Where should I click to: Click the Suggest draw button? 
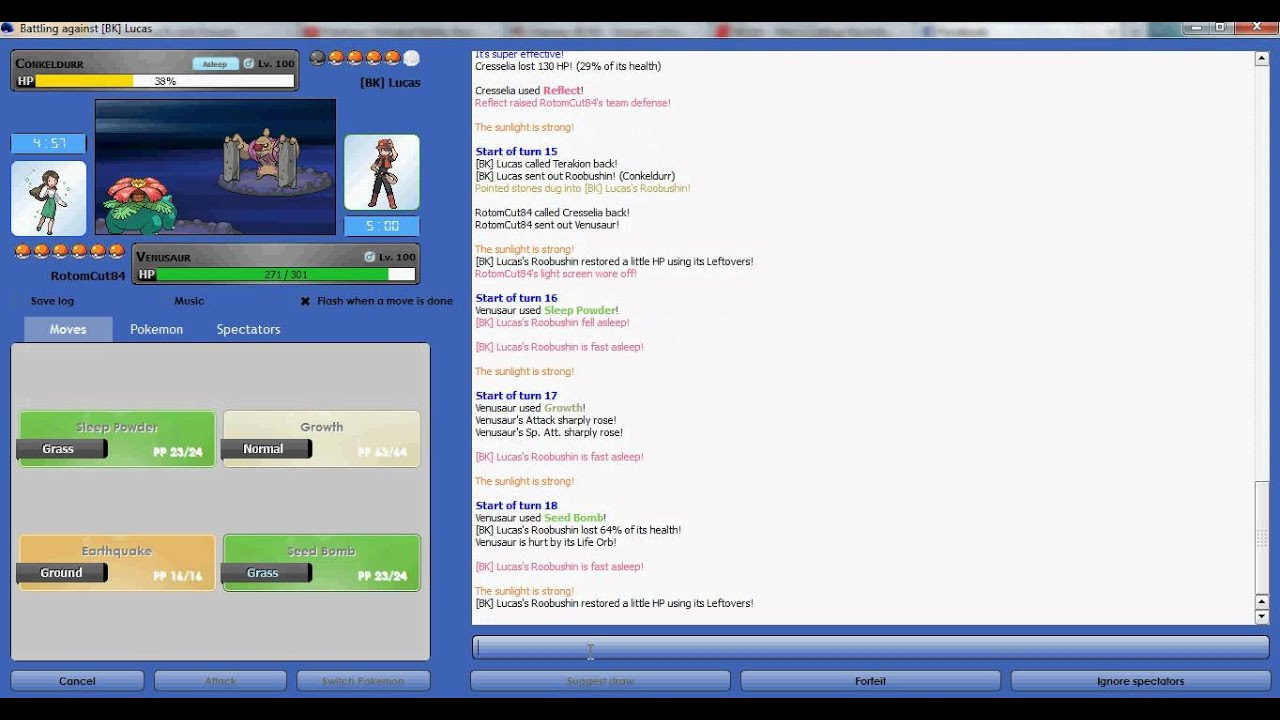600,681
